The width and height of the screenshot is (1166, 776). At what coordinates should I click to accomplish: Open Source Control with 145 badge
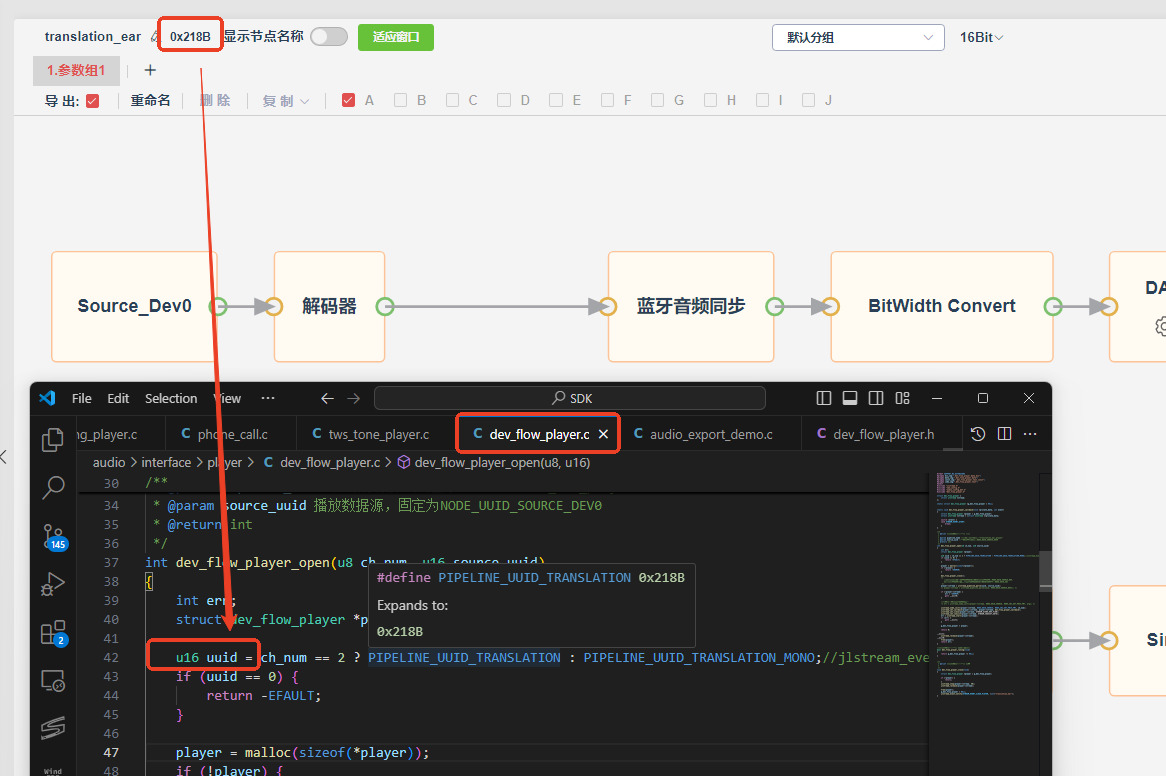[x=54, y=537]
